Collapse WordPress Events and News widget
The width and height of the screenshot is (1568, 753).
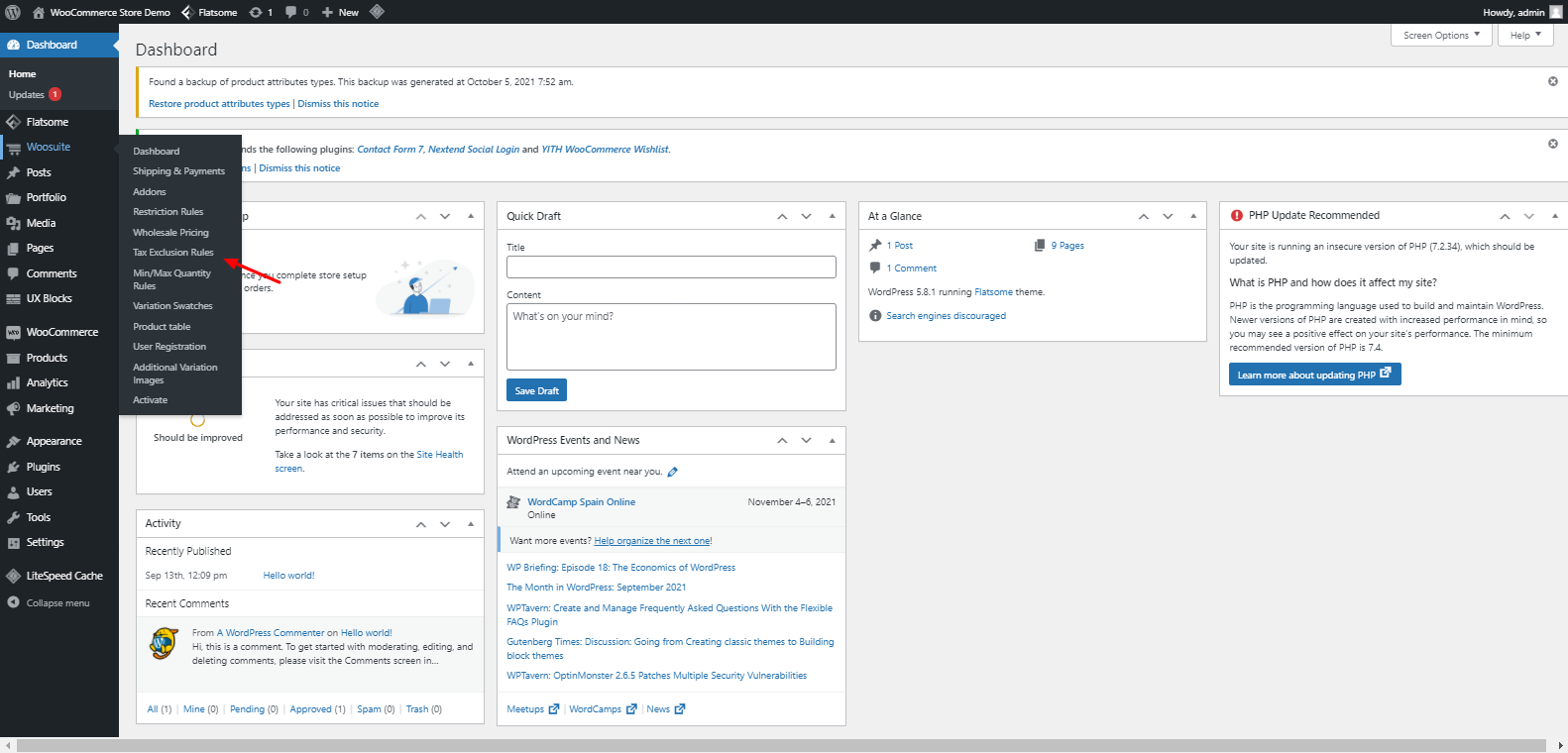point(832,440)
